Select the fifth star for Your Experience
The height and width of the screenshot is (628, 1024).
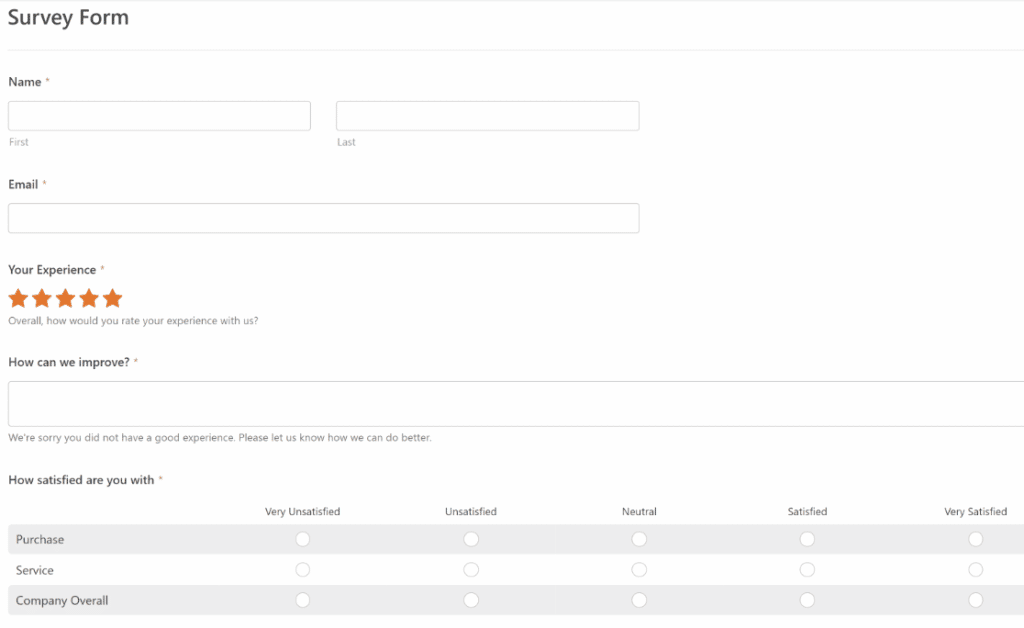111,297
